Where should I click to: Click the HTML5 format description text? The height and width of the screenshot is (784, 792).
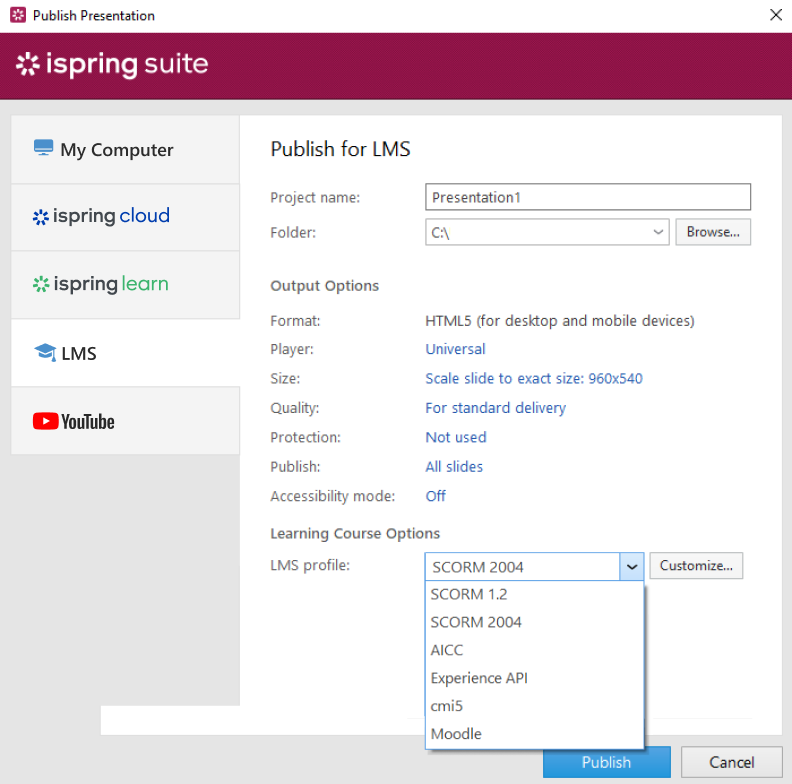560,321
